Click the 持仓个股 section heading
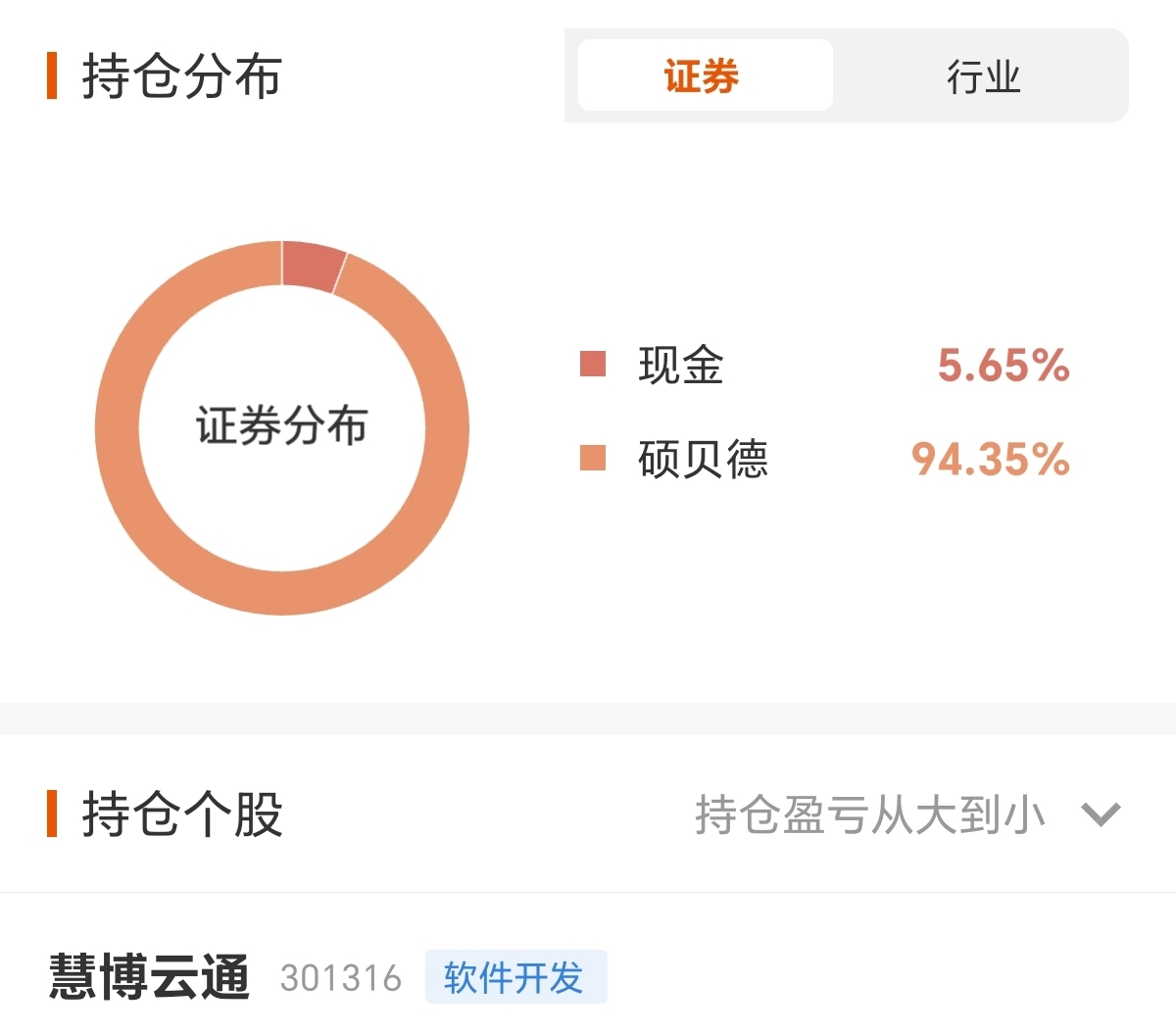Viewport: 1176px width, 1035px height. [182, 814]
